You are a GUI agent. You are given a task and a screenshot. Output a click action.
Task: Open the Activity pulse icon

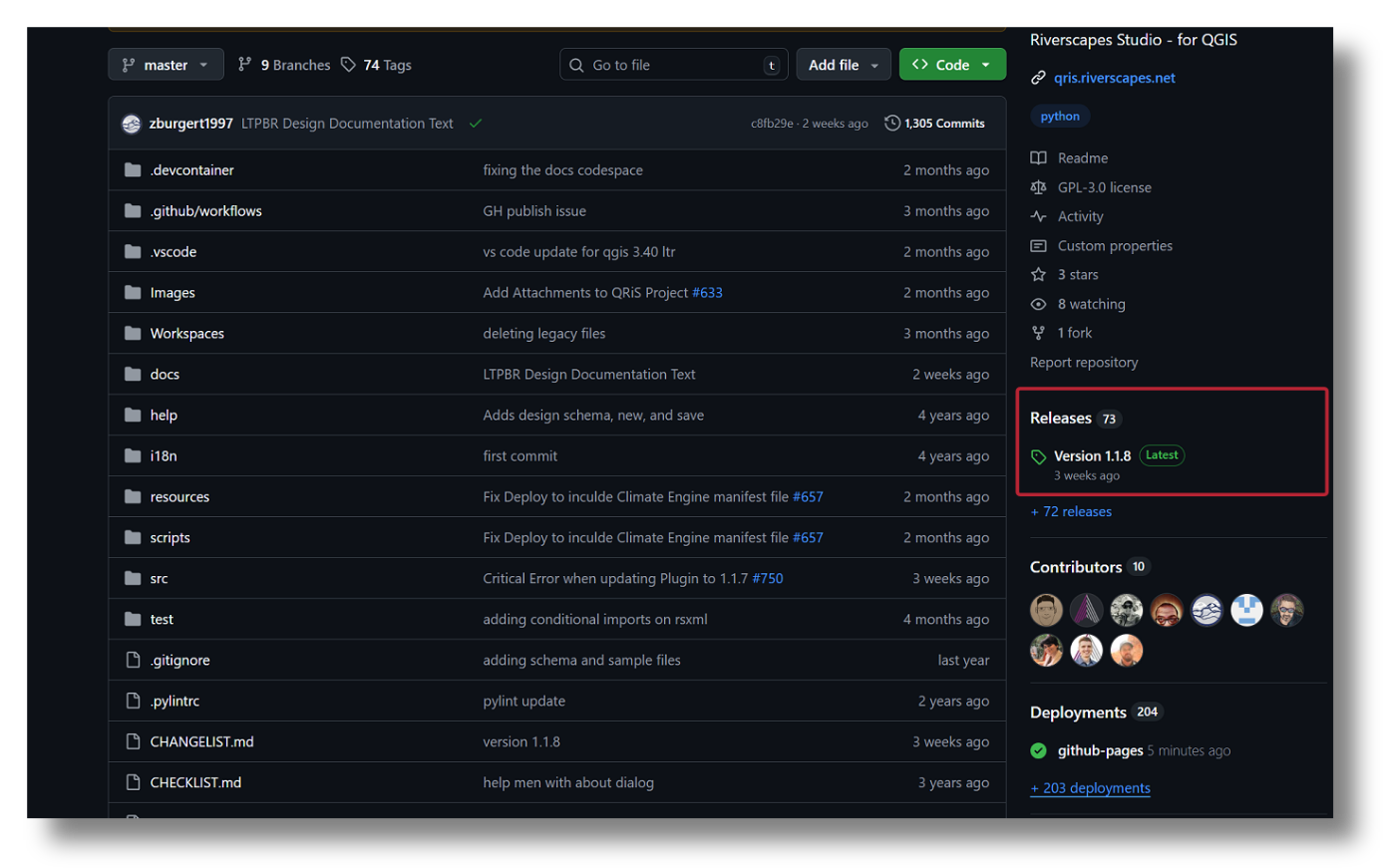1038,216
